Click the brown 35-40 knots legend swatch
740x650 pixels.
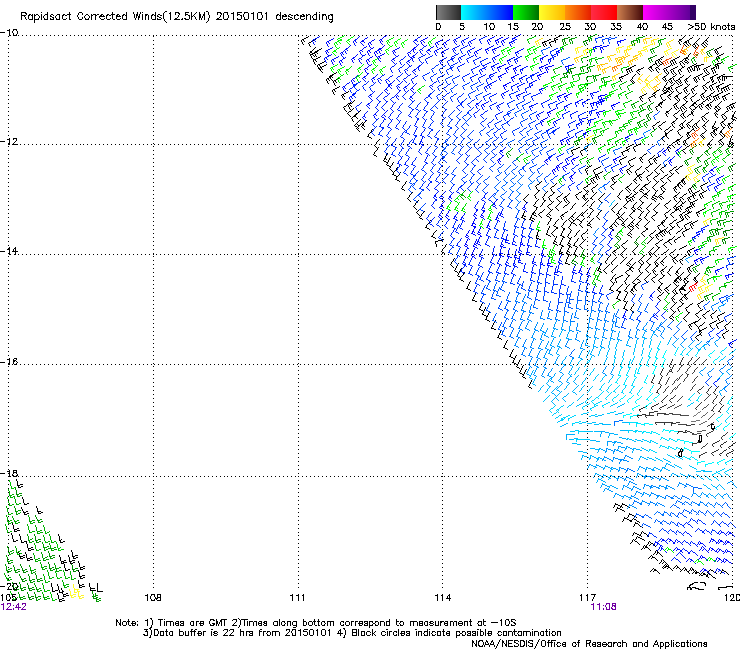click(630, 12)
